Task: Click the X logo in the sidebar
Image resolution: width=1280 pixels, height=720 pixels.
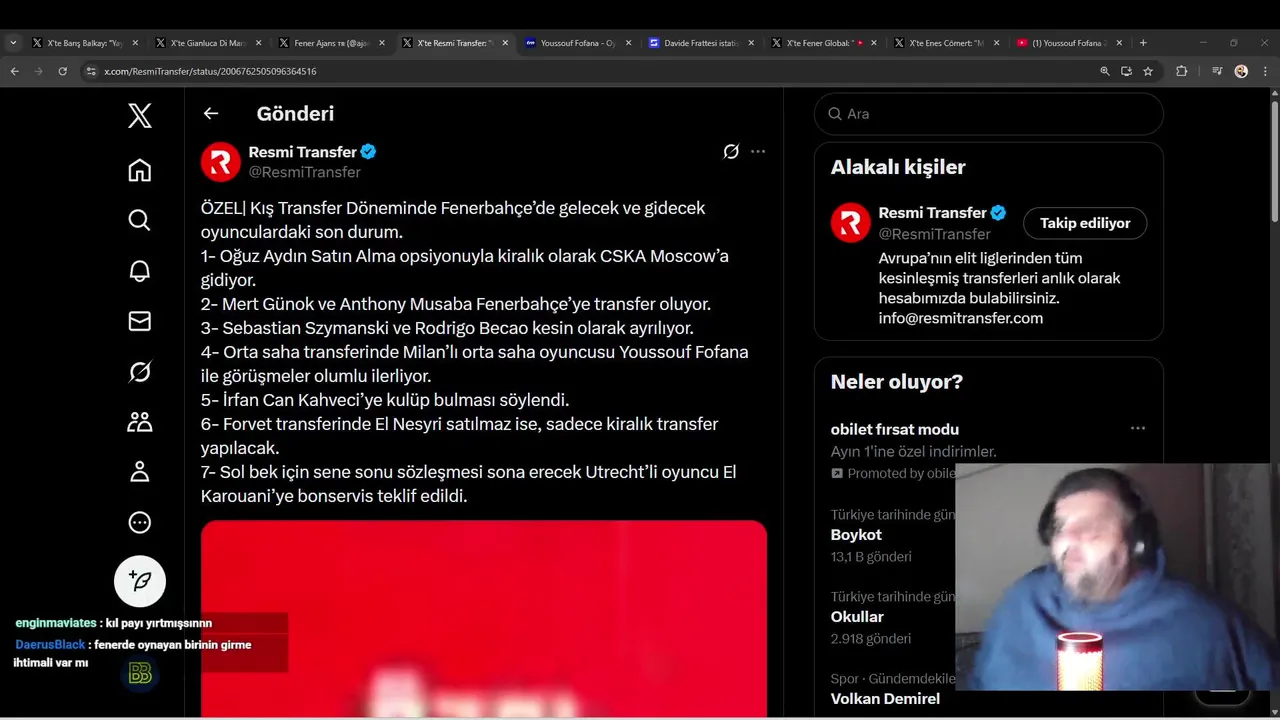Action: pos(140,115)
